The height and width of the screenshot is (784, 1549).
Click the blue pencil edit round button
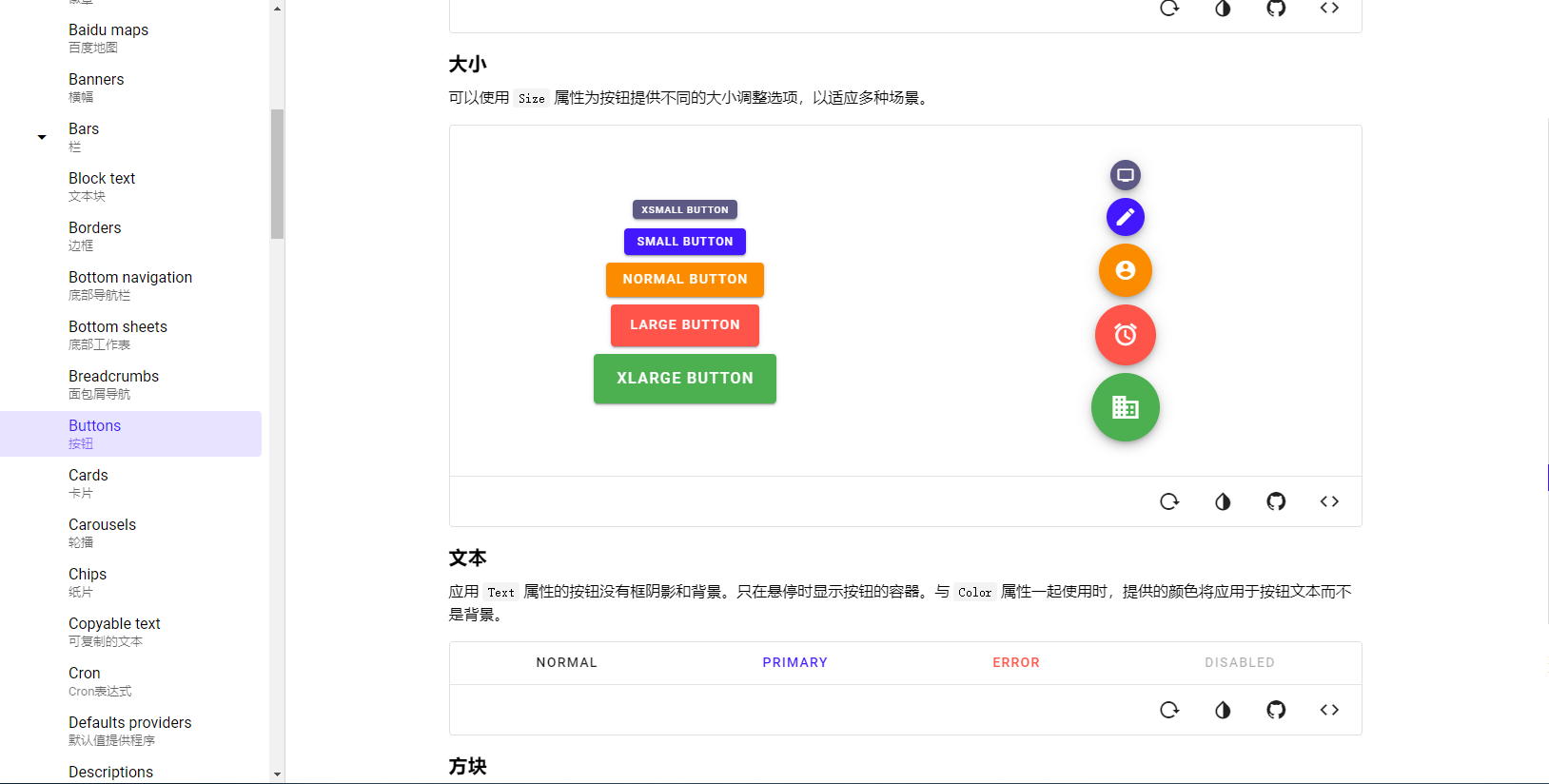(1125, 217)
